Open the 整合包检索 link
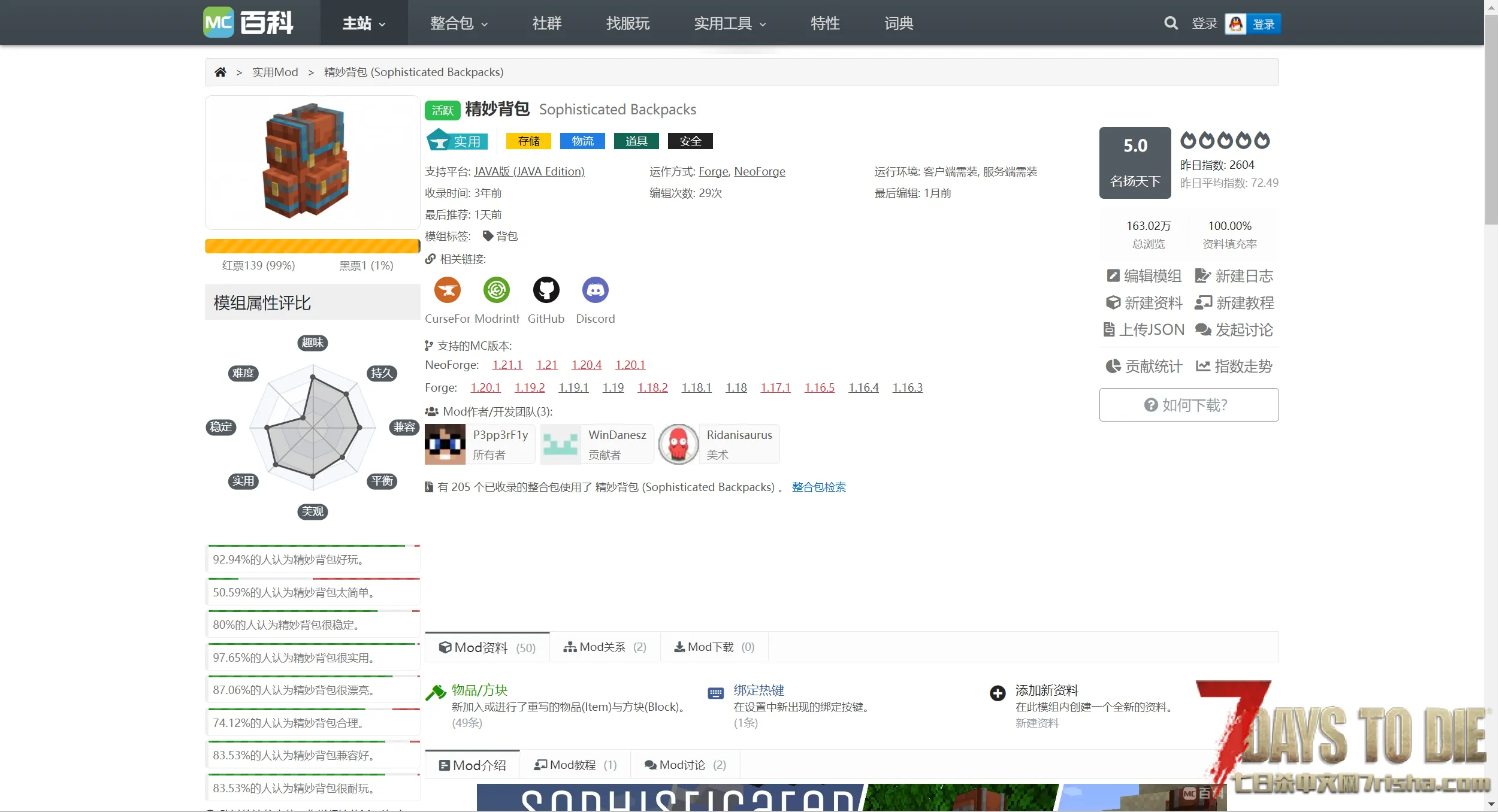1499x812 pixels. pos(818,487)
